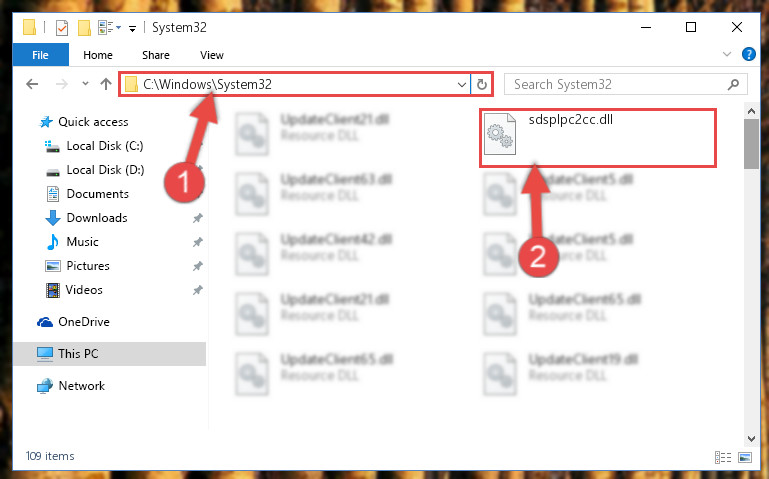Switch to the View tab

click(x=212, y=55)
